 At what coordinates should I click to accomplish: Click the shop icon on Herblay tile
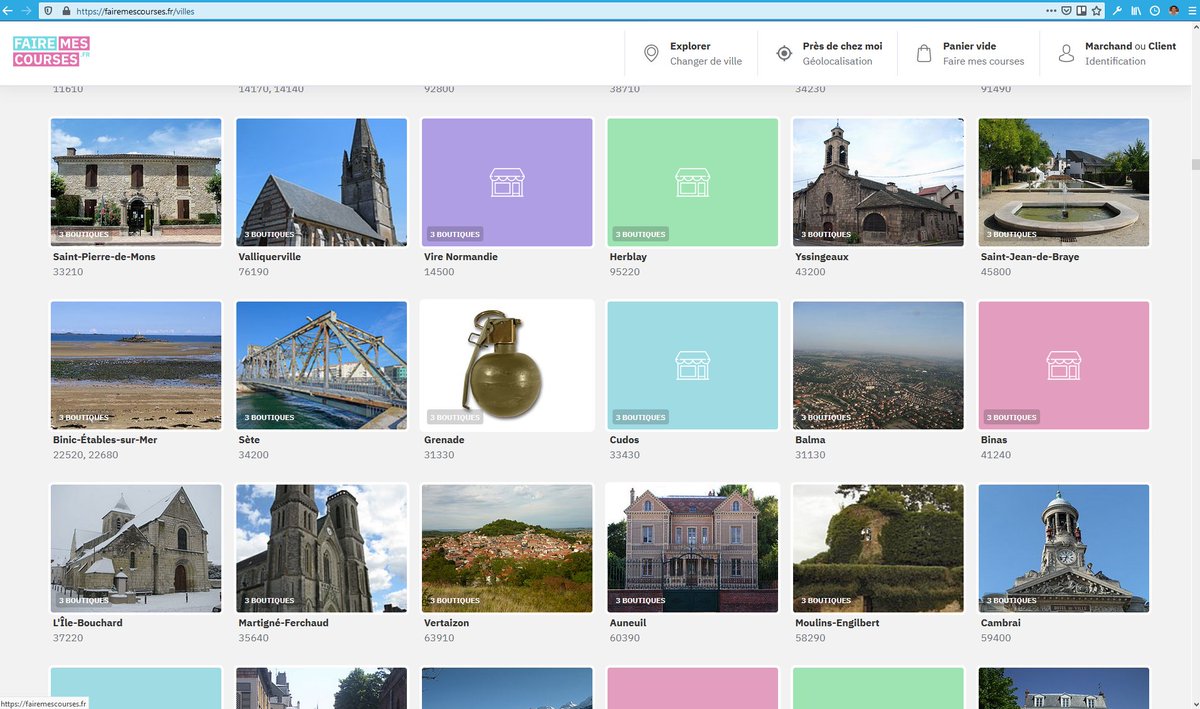pyautogui.click(x=693, y=182)
